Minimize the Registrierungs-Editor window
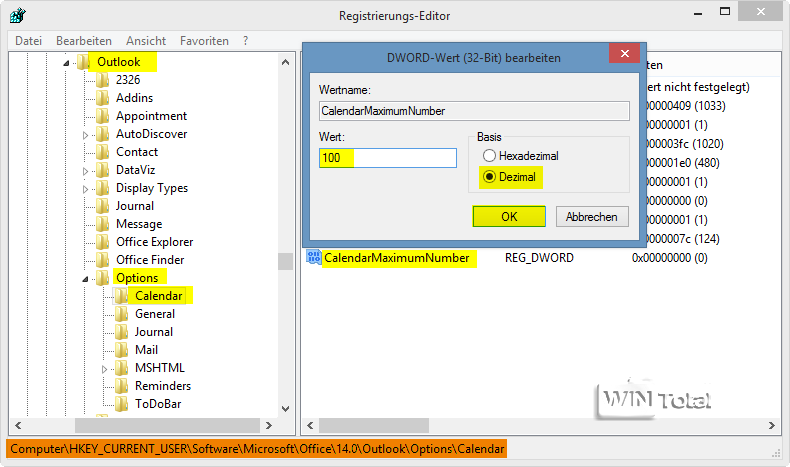Viewport: 790px width, 467px height. [x=698, y=12]
